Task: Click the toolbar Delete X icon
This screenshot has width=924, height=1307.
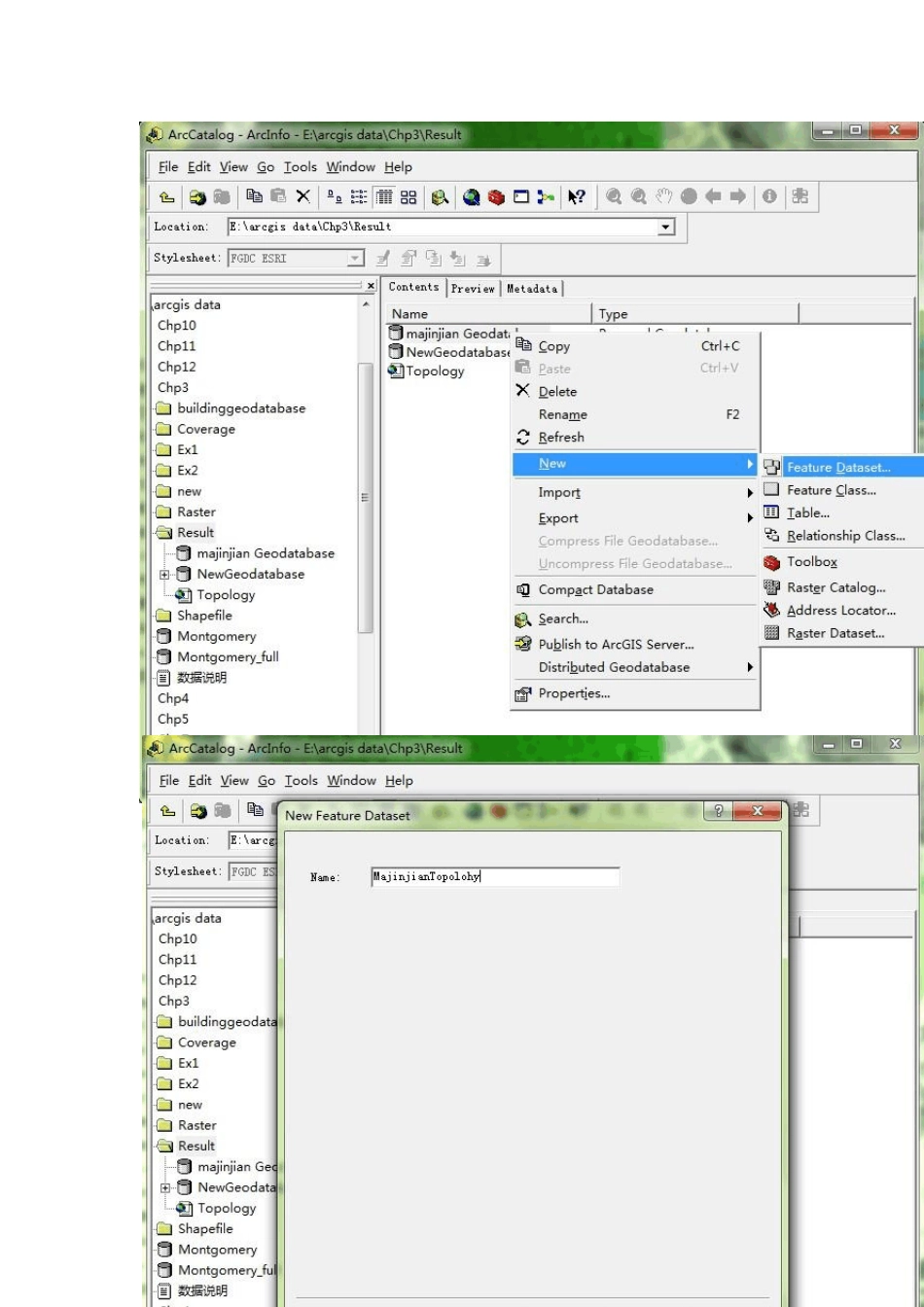Action: [303, 197]
